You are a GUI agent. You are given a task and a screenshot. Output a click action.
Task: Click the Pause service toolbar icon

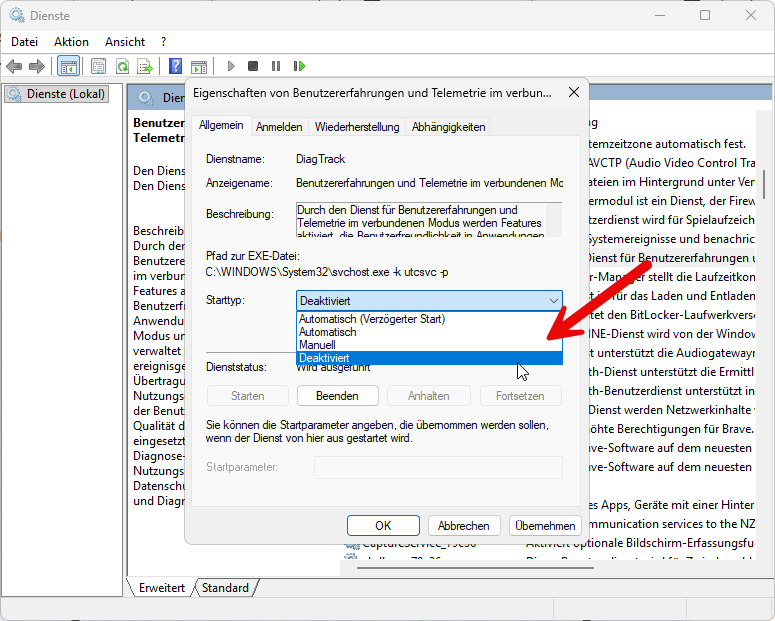point(275,66)
